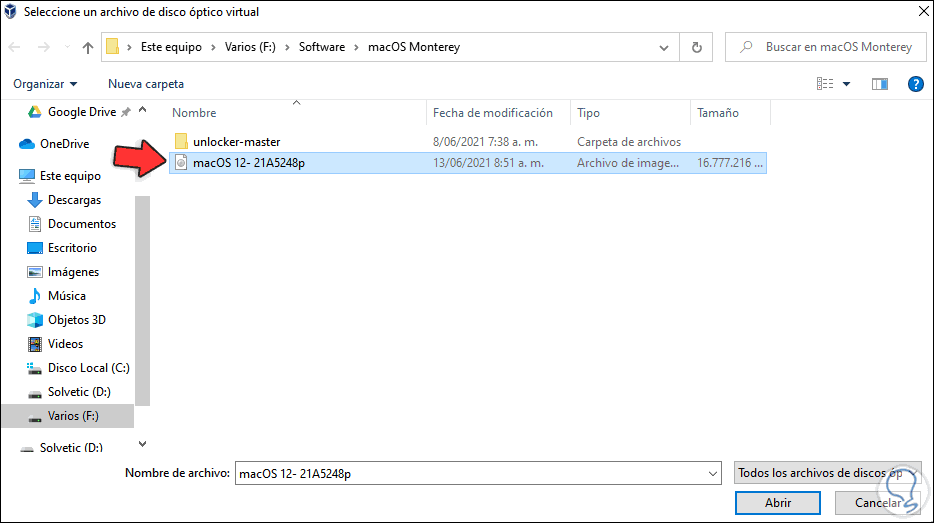The height and width of the screenshot is (523, 934).
Task: Refresh the macOS Monterey folder
Action: pyautogui.click(x=696, y=47)
